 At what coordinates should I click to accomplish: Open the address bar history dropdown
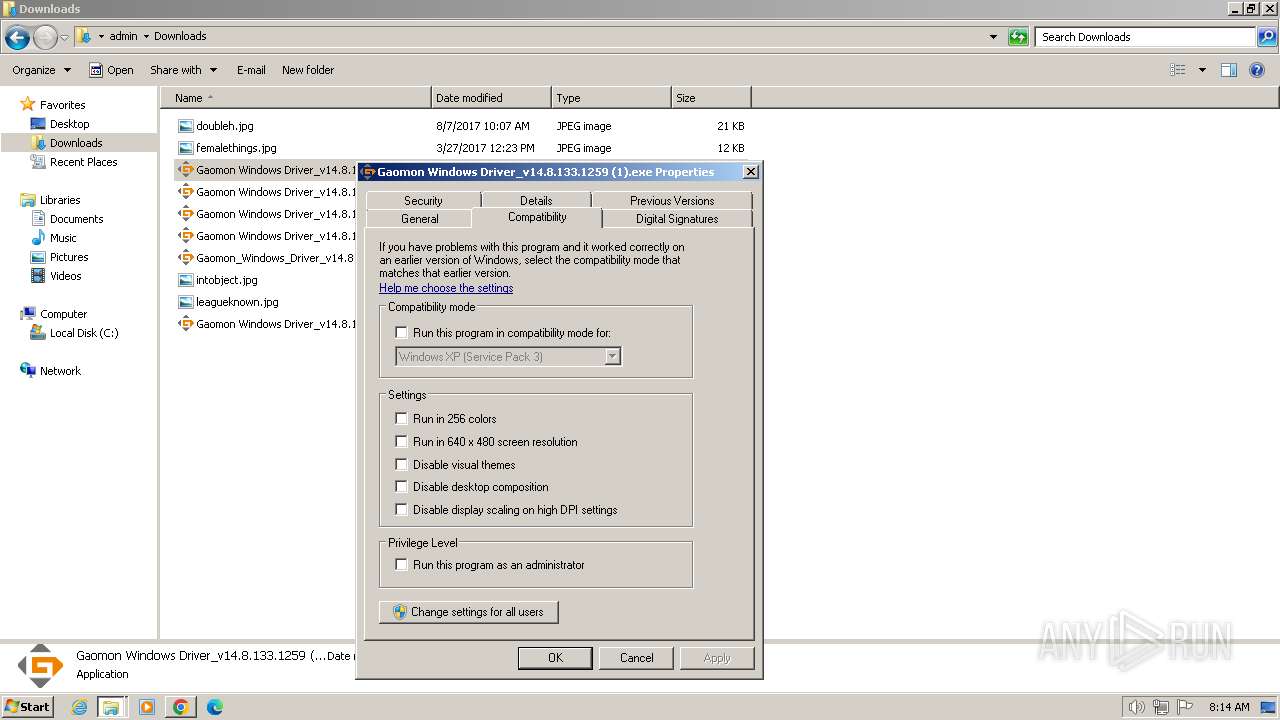click(993, 37)
